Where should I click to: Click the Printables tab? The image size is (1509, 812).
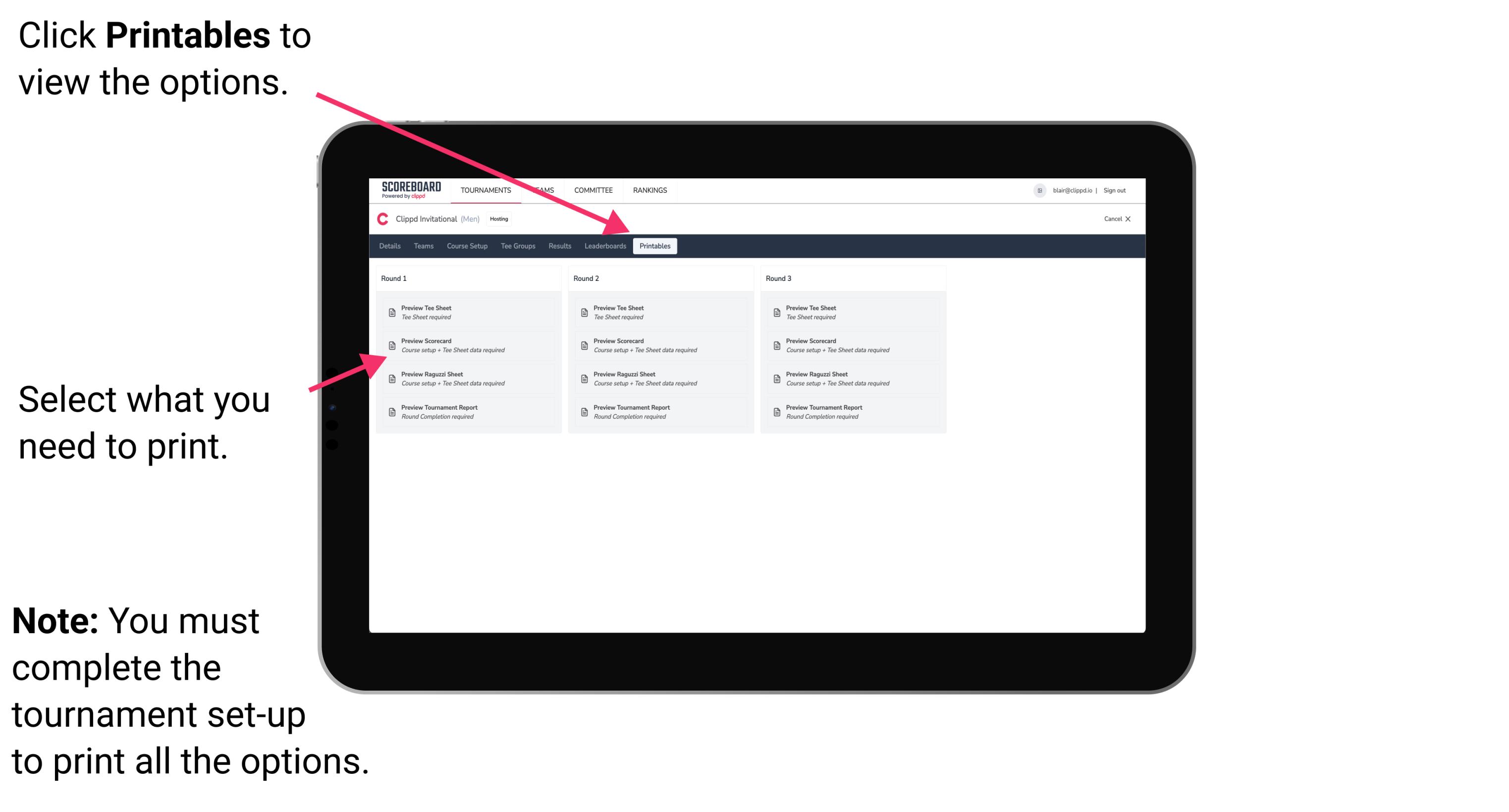point(654,246)
